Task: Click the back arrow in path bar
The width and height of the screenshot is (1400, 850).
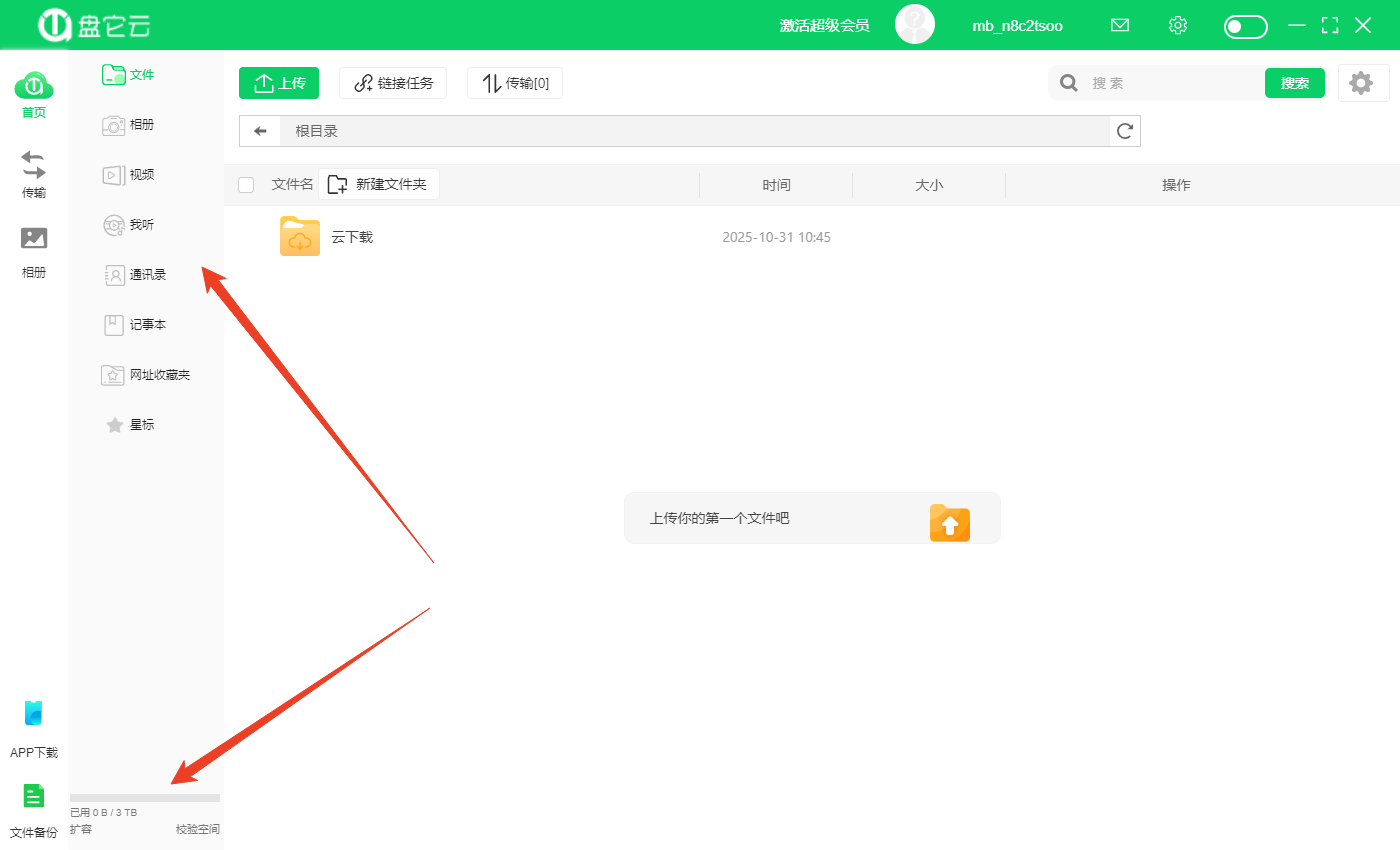Action: (x=260, y=131)
